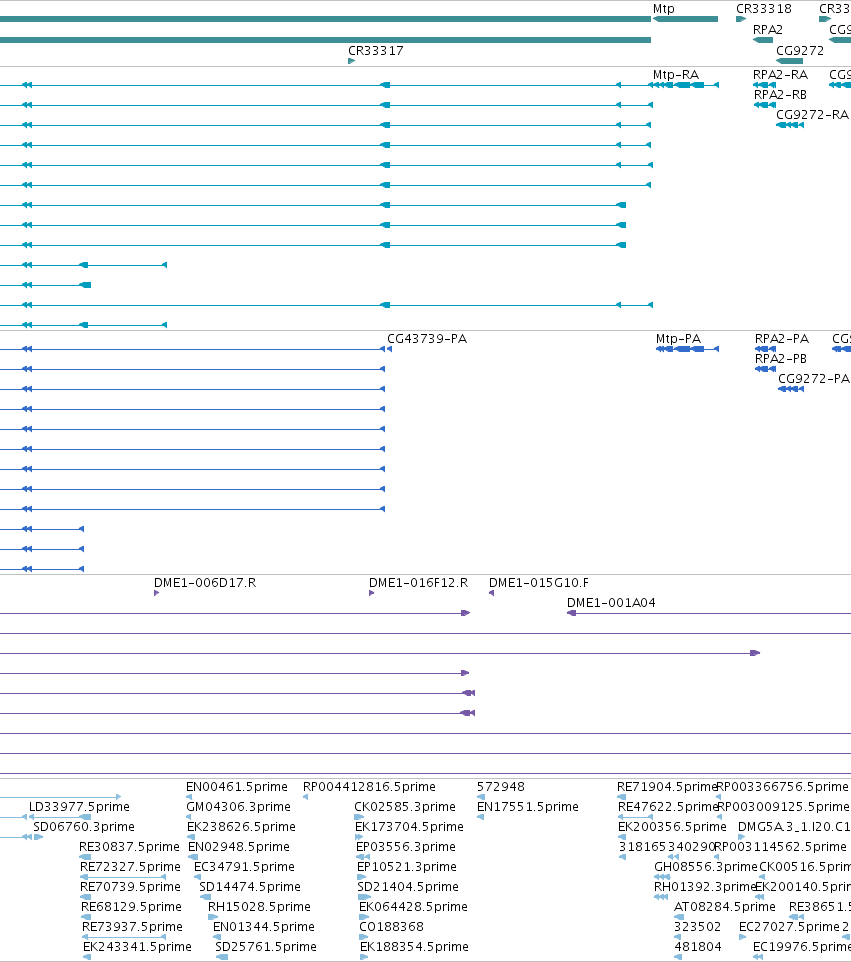Screen dimensions: 851x962
Task: Click the CO188368 feature label
Action: (391, 926)
